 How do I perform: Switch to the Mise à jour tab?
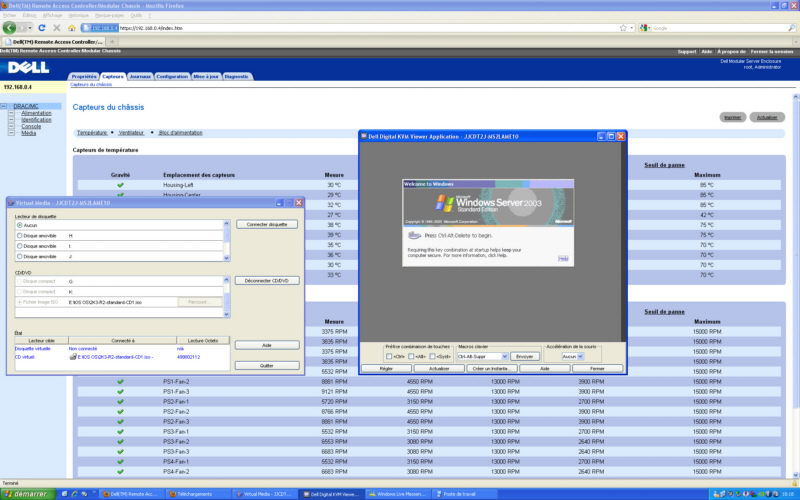coord(206,76)
